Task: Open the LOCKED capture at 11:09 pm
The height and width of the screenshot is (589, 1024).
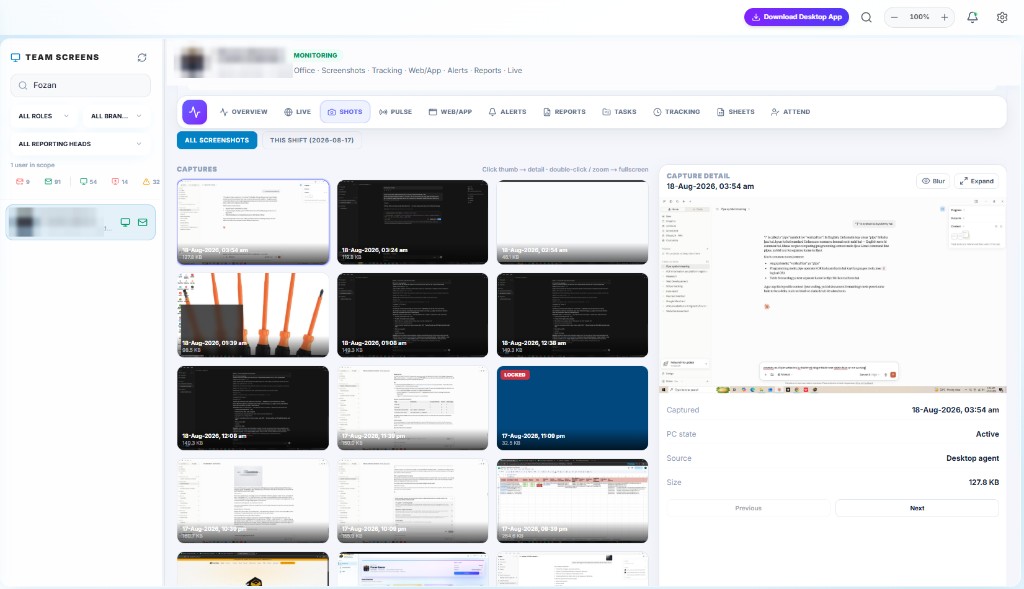Action: click(572, 407)
